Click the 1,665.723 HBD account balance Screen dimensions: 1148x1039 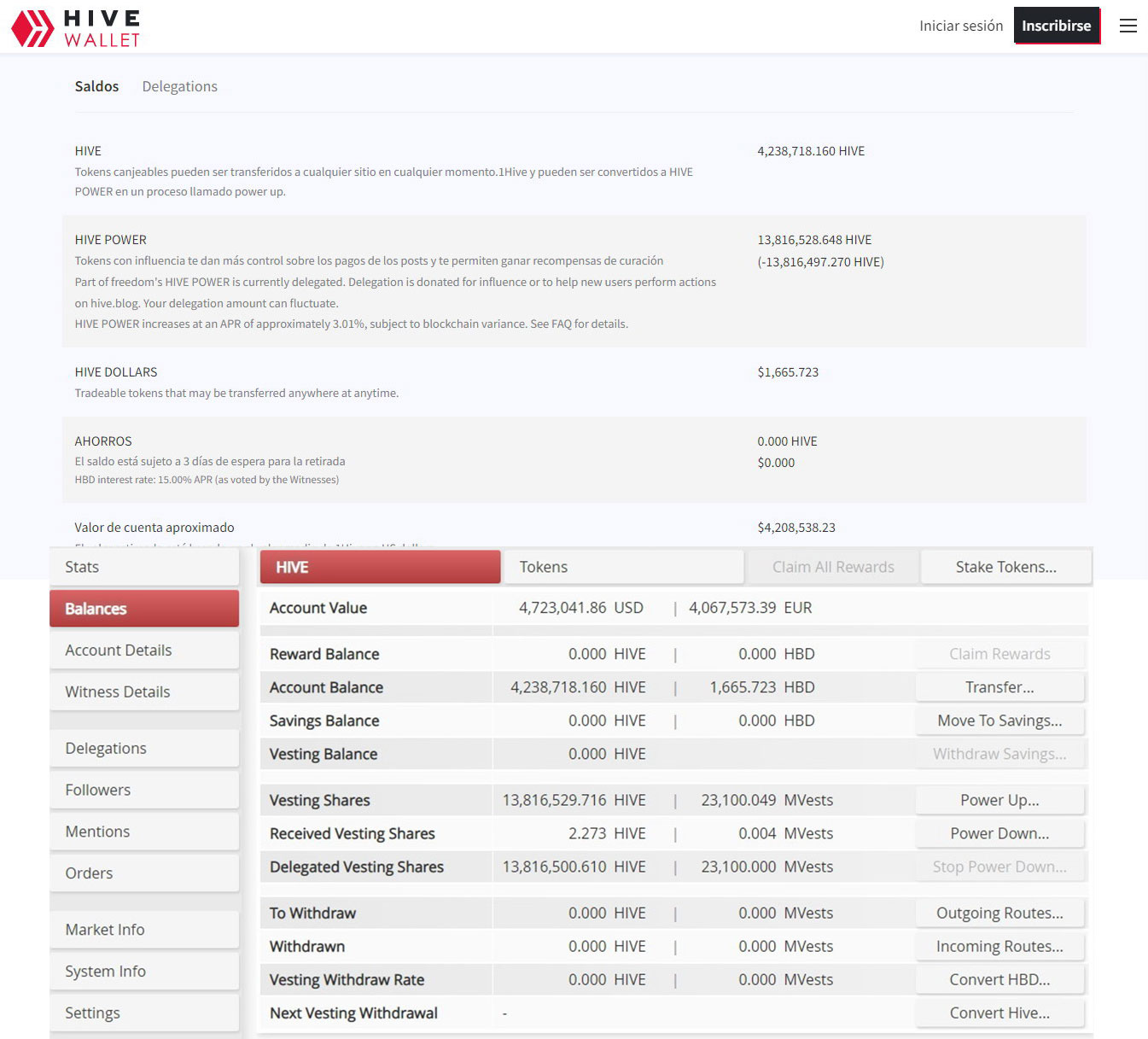coord(762,687)
